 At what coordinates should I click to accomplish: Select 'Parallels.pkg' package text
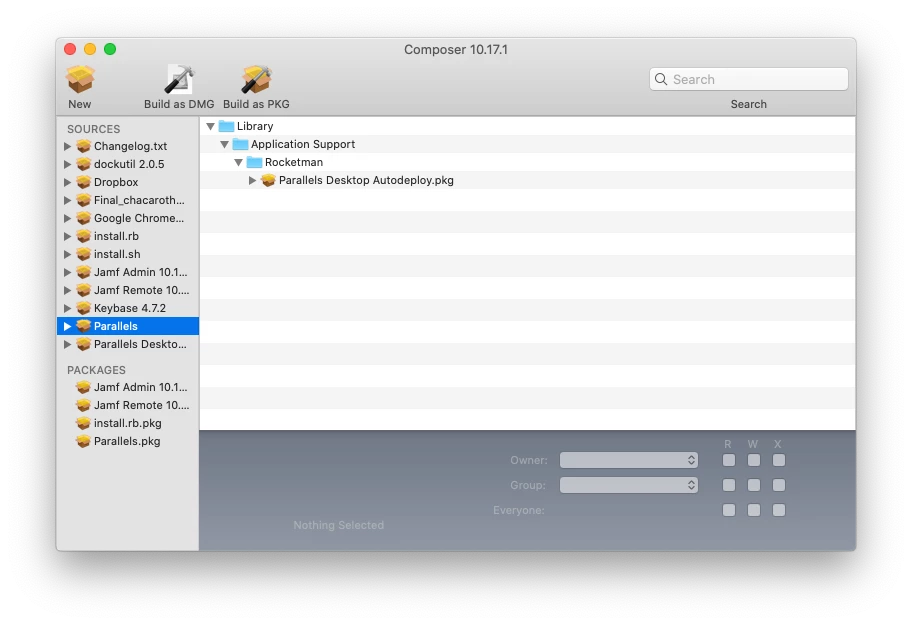point(127,441)
